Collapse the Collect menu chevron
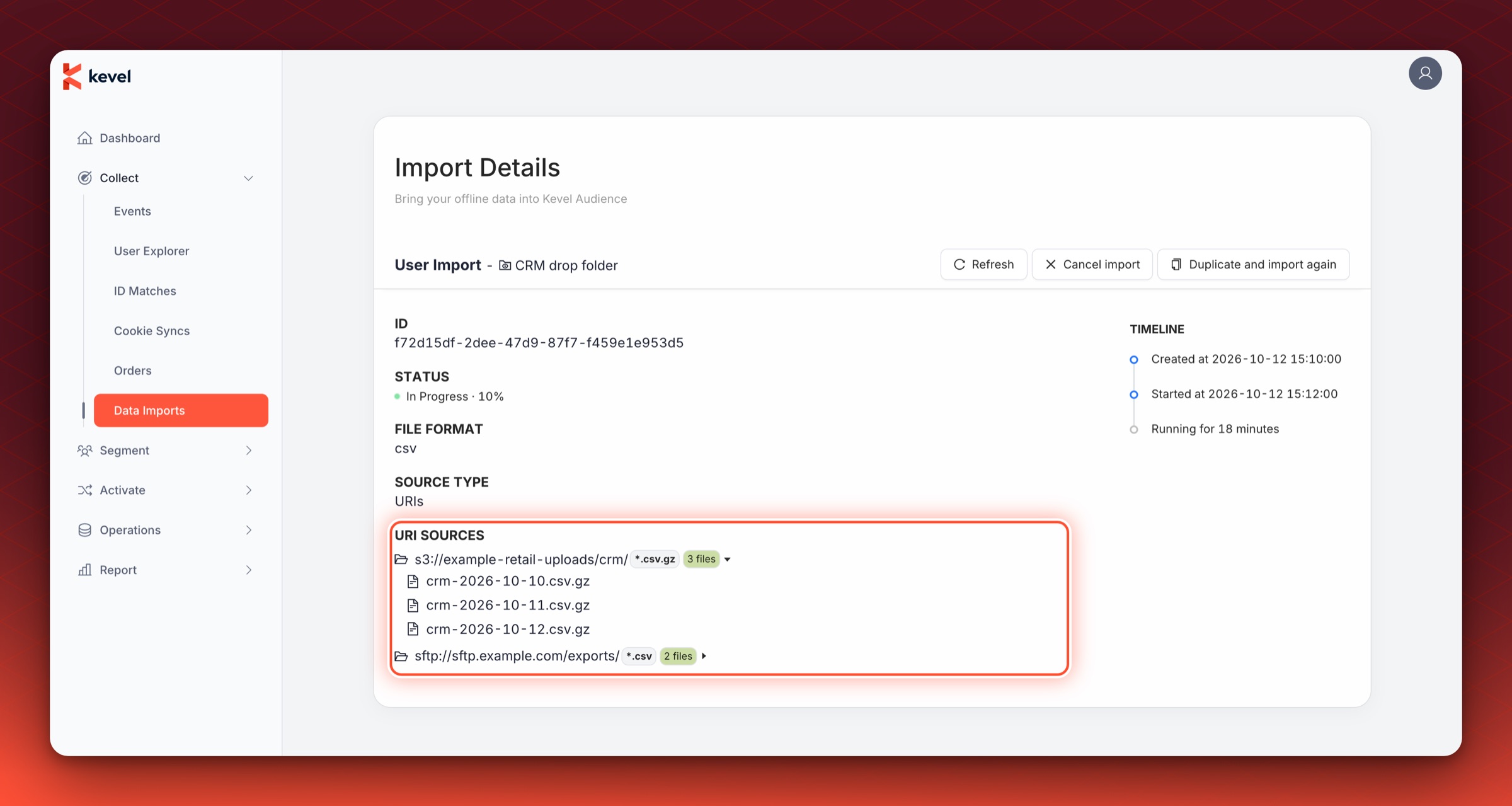The image size is (1512, 806). pos(248,178)
